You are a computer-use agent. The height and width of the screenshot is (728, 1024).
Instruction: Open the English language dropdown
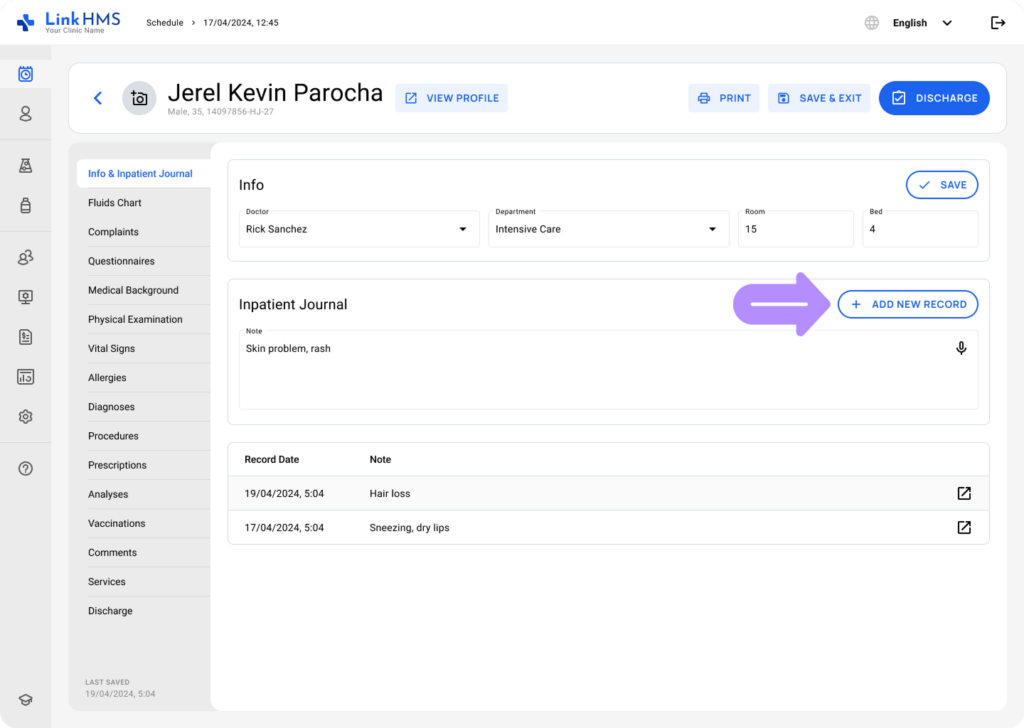(920, 23)
